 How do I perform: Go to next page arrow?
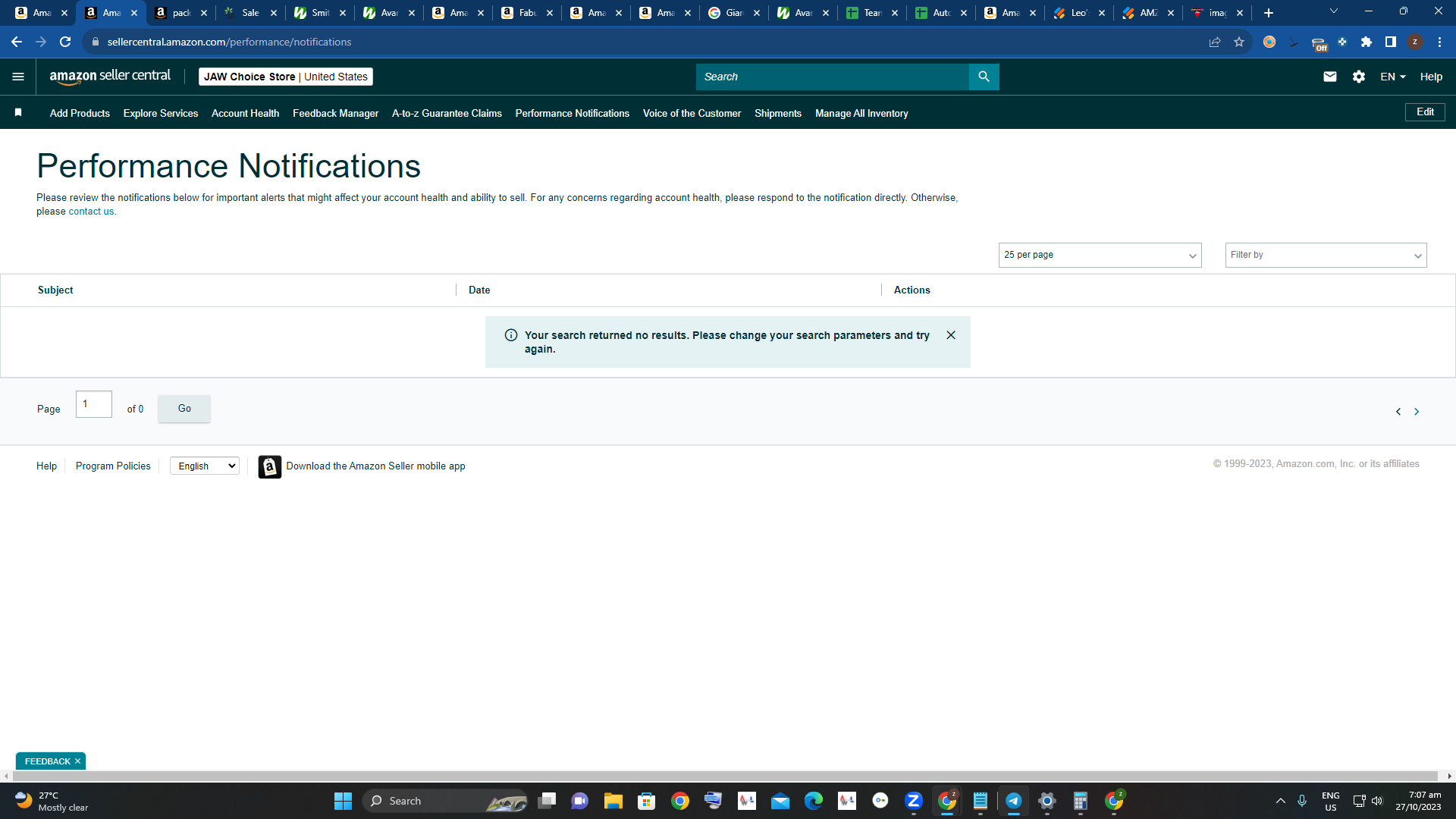(x=1417, y=412)
